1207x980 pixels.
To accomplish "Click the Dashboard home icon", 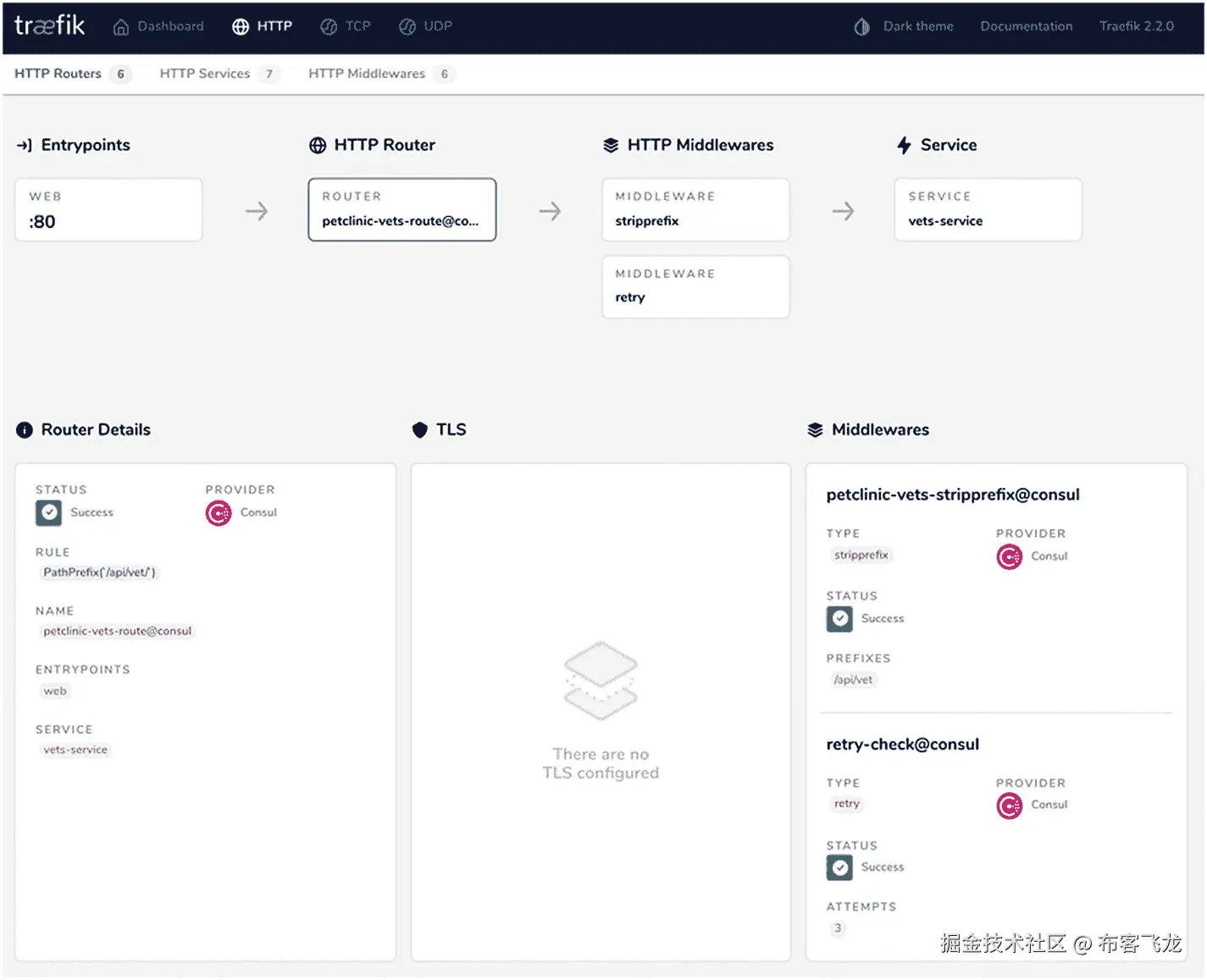I will [x=121, y=27].
